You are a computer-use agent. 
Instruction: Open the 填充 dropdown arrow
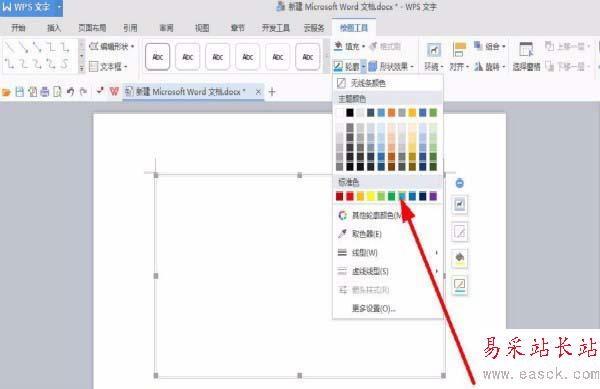pos(364,47)
